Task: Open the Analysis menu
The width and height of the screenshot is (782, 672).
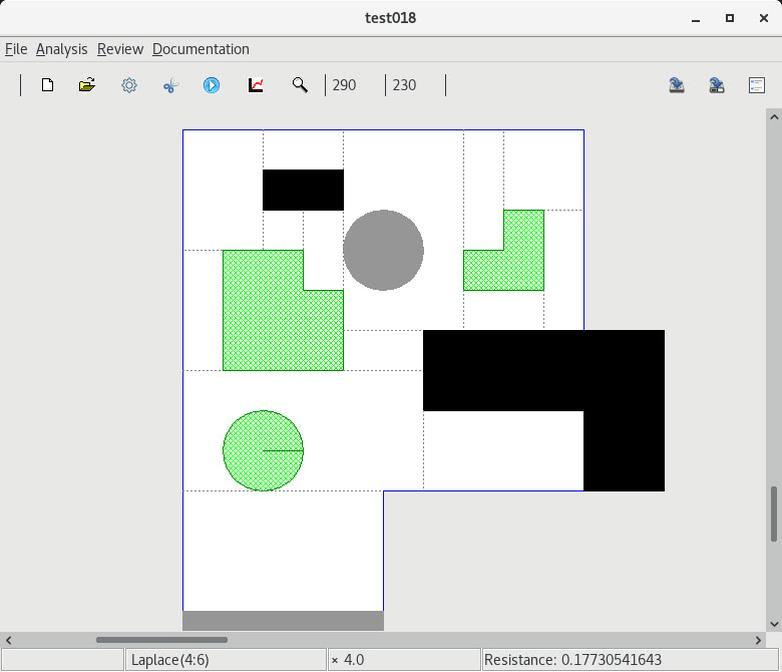Action: [61, 49]
